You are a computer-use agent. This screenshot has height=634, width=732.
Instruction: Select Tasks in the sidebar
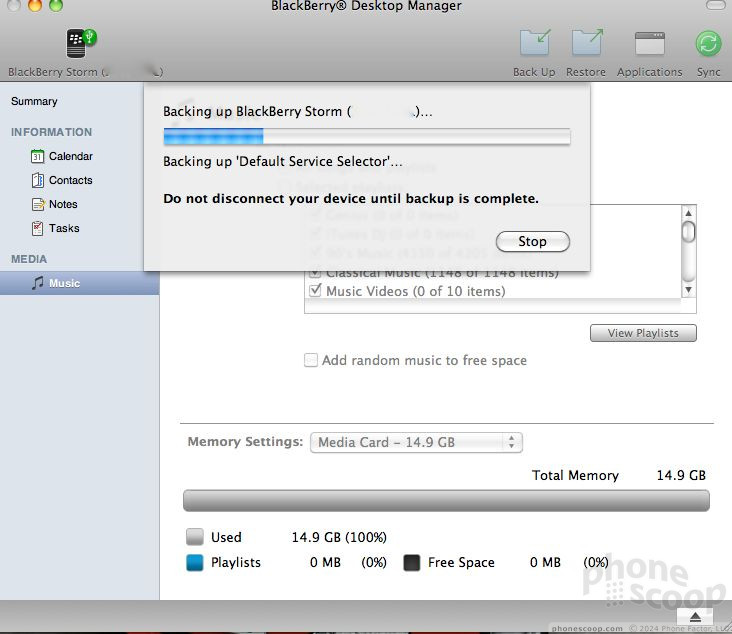click(x=64, y=228)
